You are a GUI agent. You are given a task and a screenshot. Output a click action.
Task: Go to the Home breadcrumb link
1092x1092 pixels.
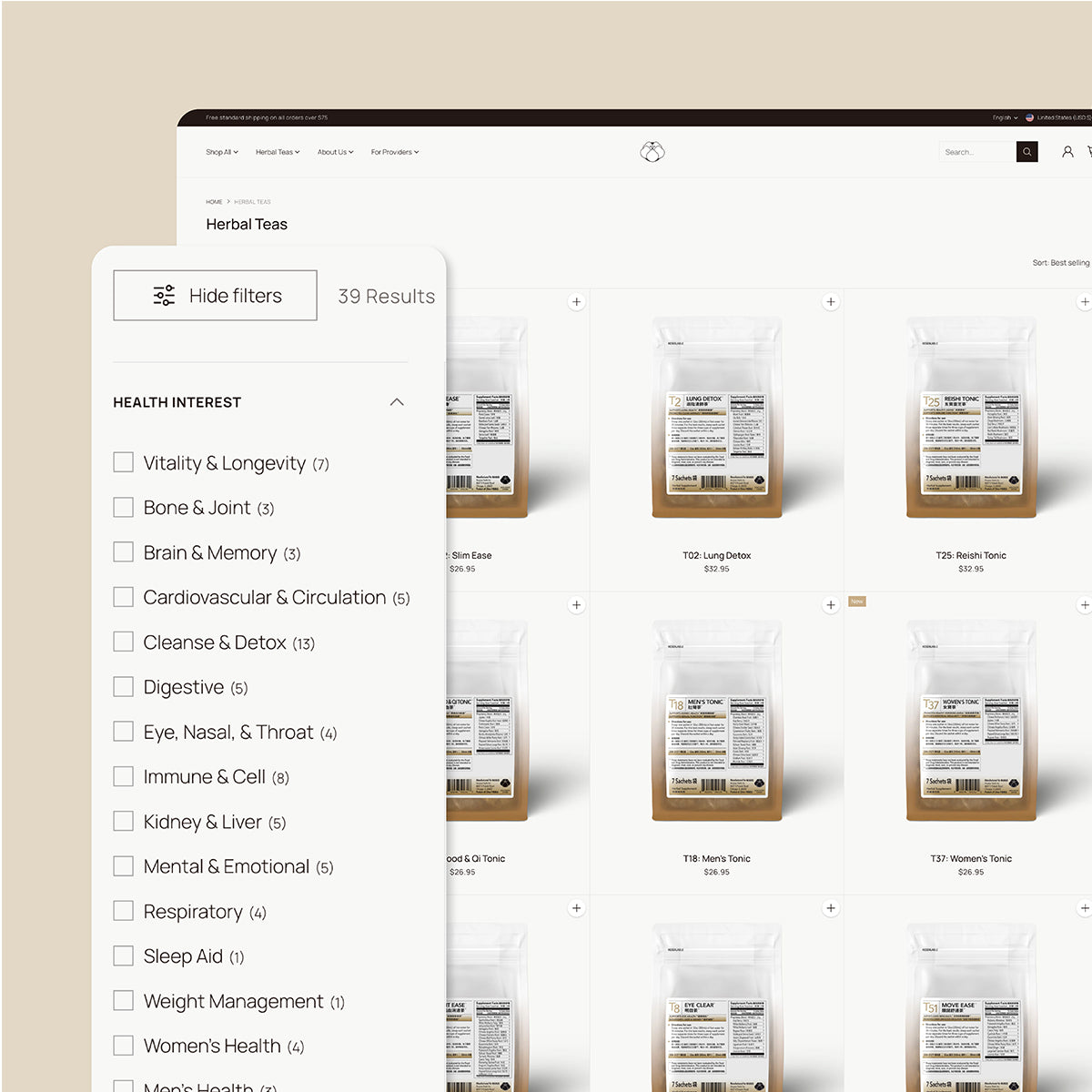pos(214,202)
